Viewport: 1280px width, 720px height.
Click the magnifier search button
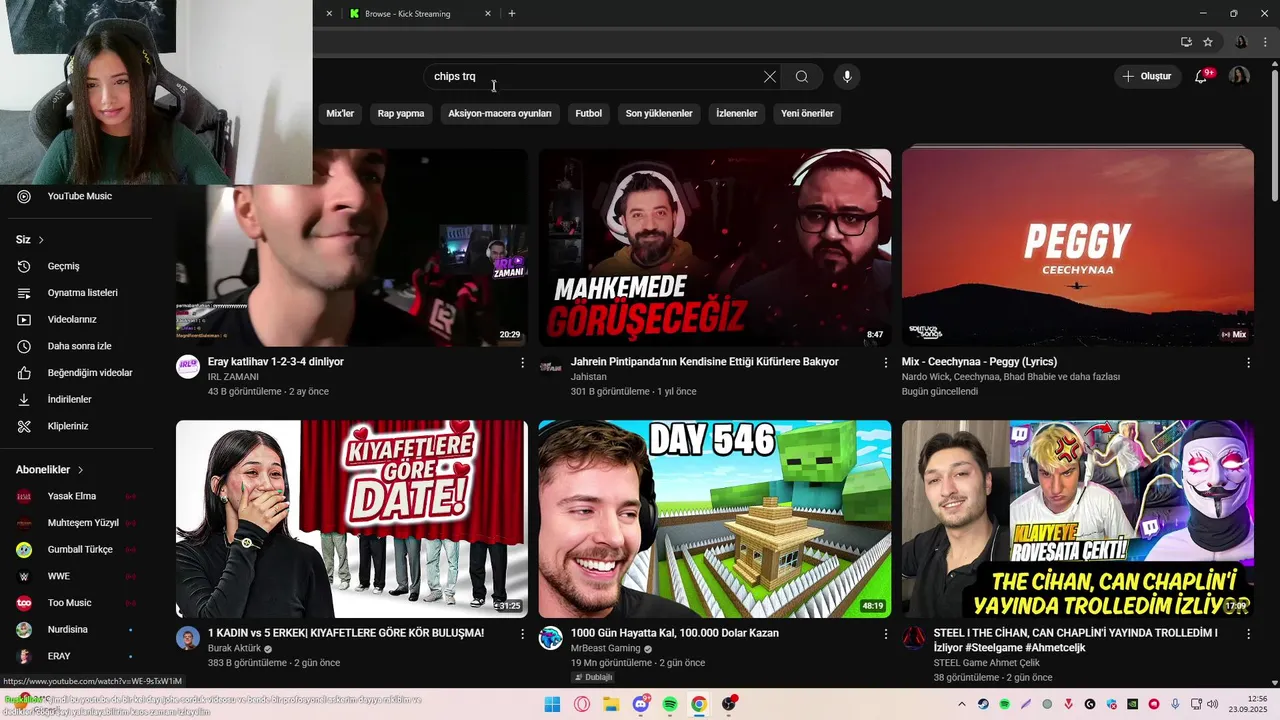[802, 77]
